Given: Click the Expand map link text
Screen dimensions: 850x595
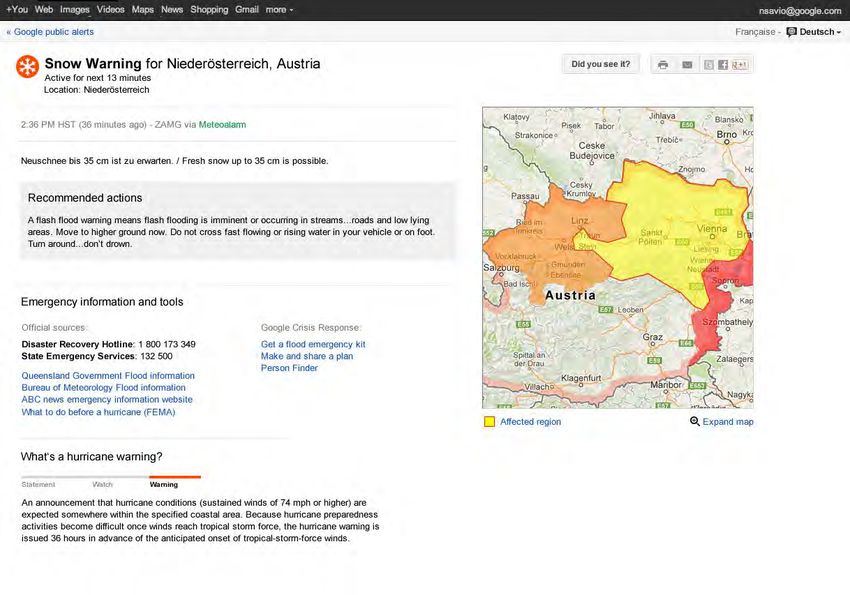Looking at the screenshot, I should click(727, 422).
